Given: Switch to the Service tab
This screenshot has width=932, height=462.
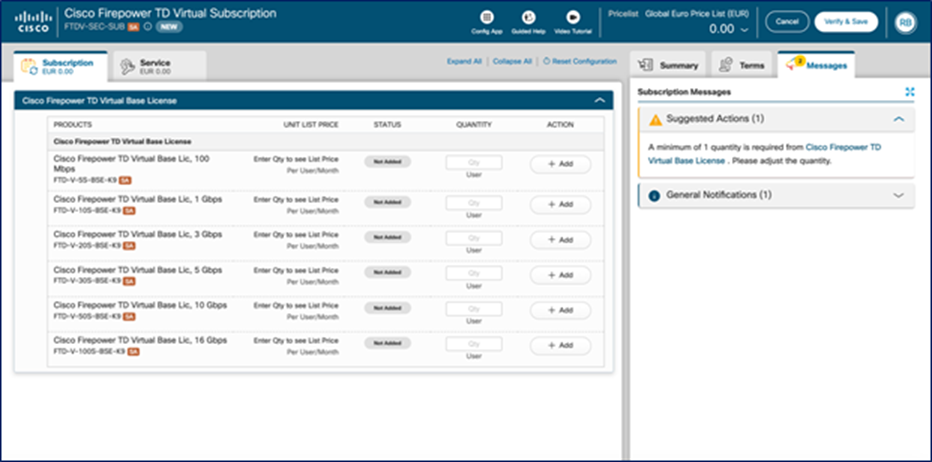Looking at the screenshot, I should click(x=159, y=67).
